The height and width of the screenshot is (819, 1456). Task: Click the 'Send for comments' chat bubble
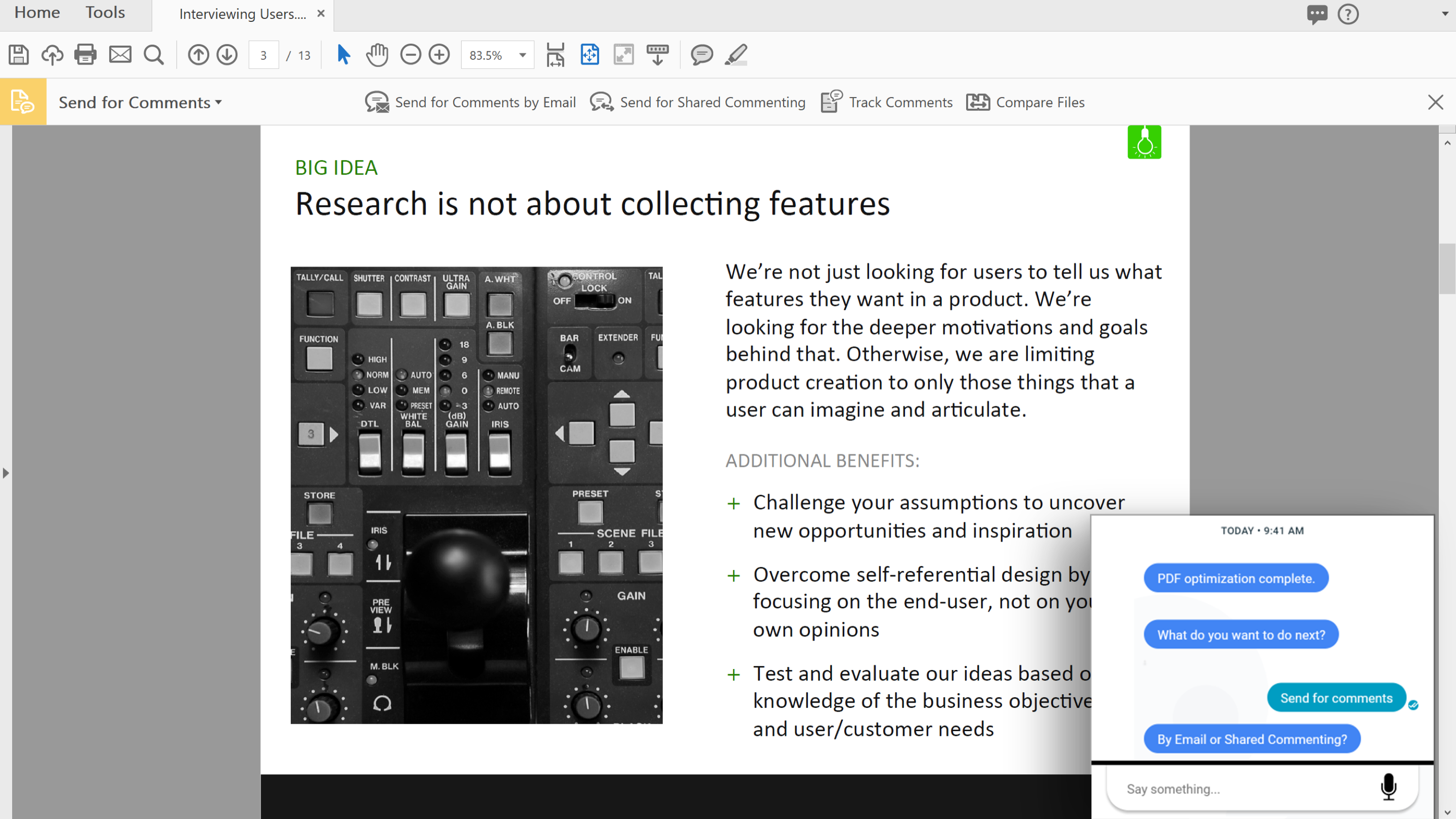(x=1336, y=698)
